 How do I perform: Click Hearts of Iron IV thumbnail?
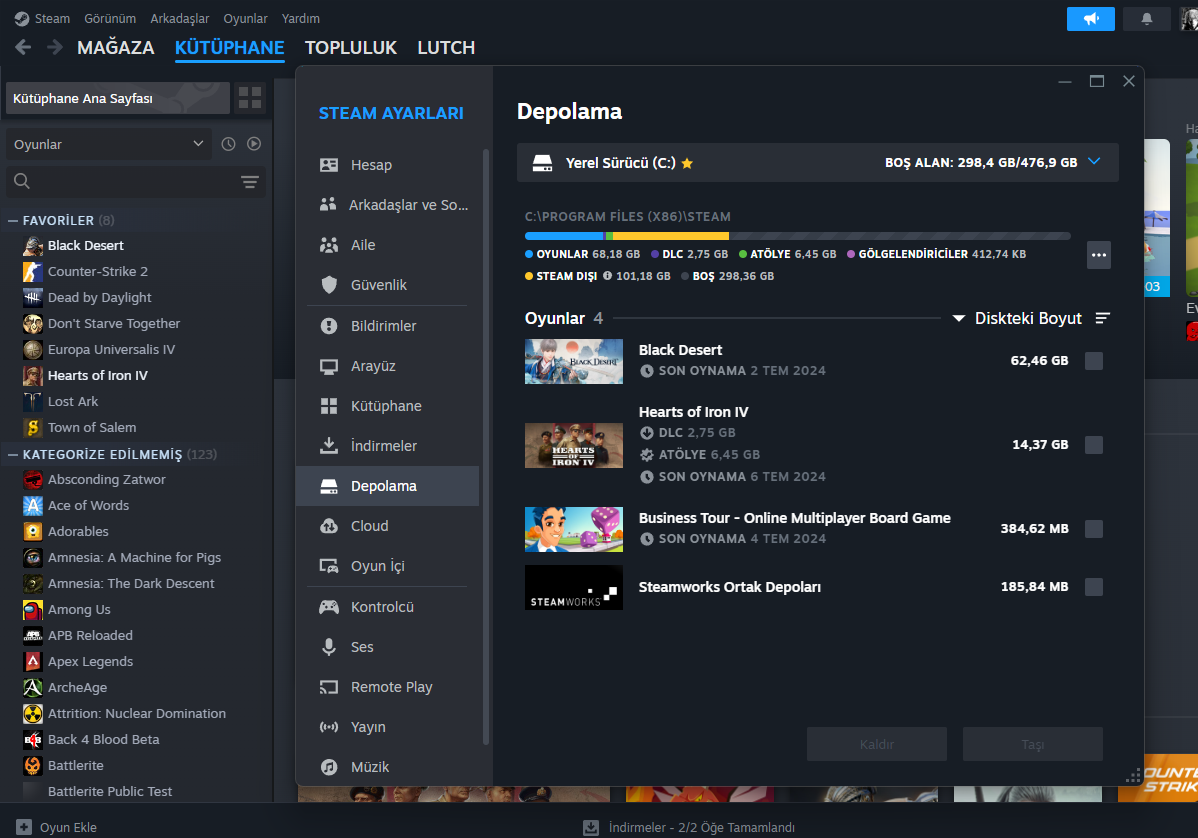574,445
